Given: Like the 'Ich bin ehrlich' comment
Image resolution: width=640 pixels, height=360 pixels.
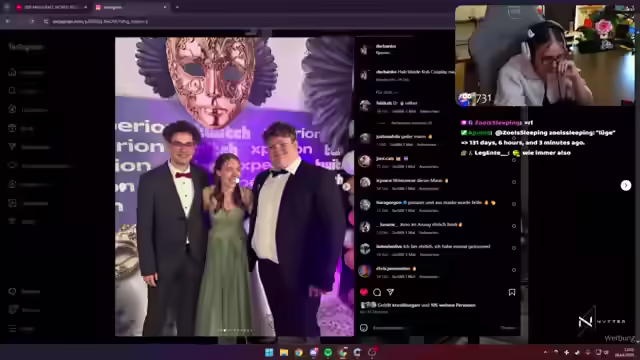Looking at the screenshot, I should click(x=514, y=248).
